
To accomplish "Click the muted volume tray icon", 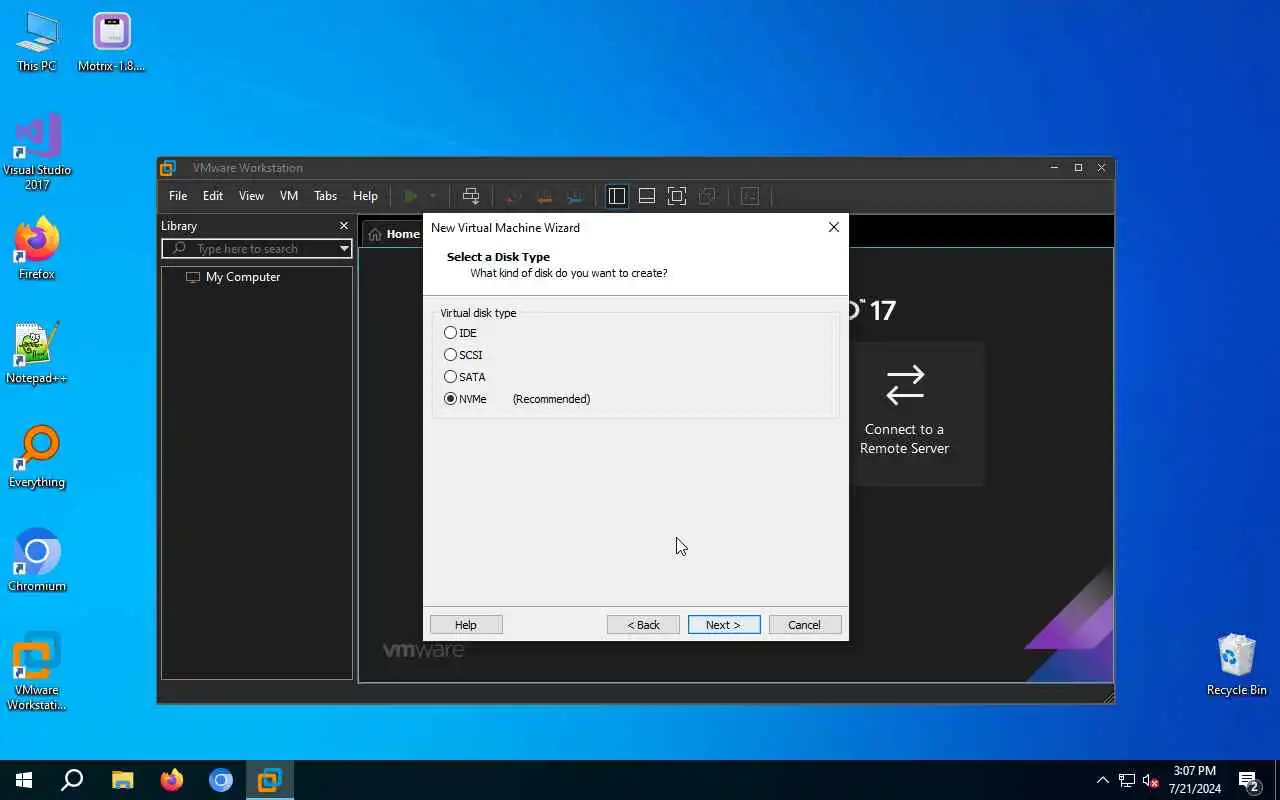I will point(1150,780).
